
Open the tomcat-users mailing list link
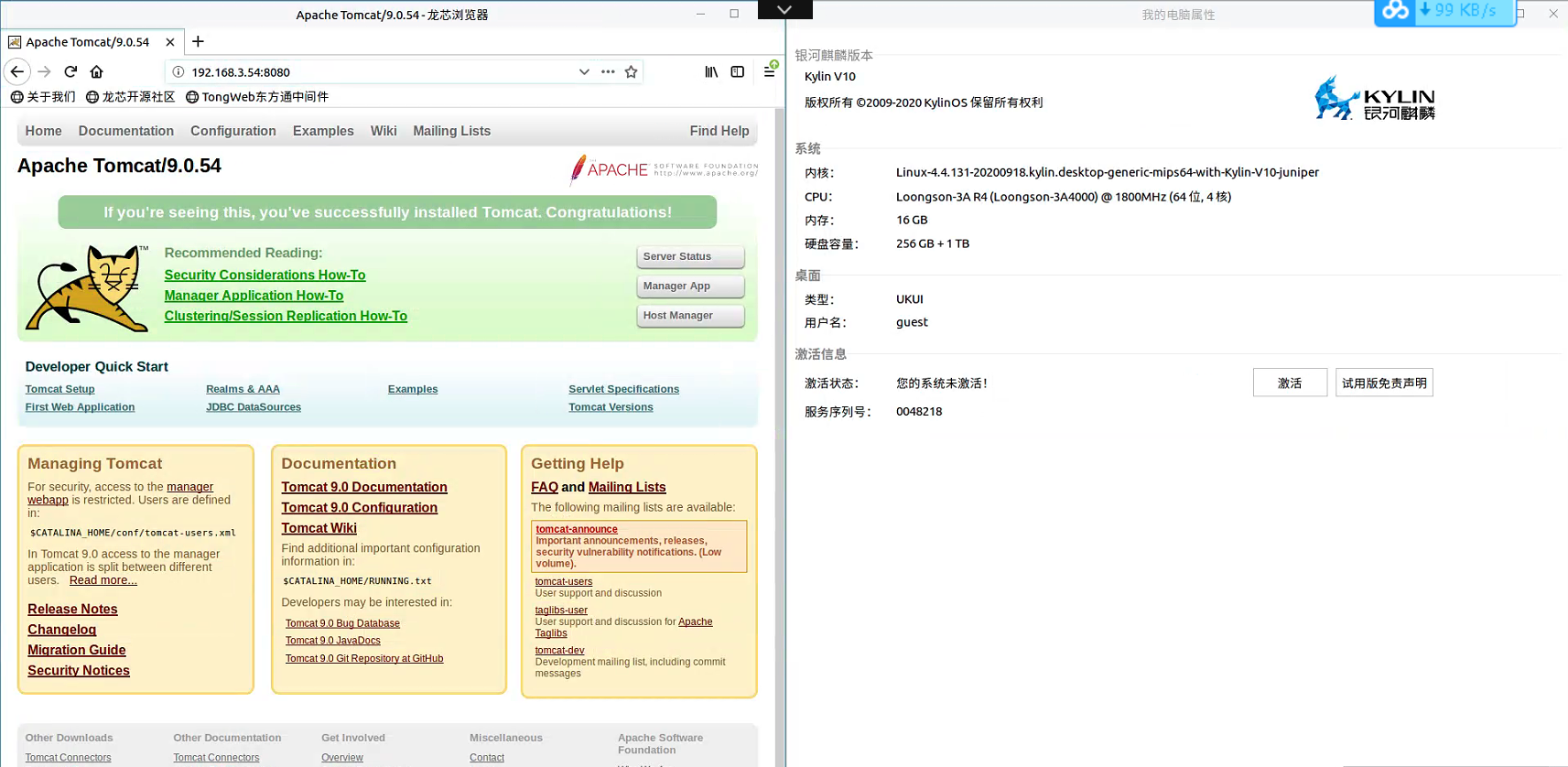click(x=564, y=581)
